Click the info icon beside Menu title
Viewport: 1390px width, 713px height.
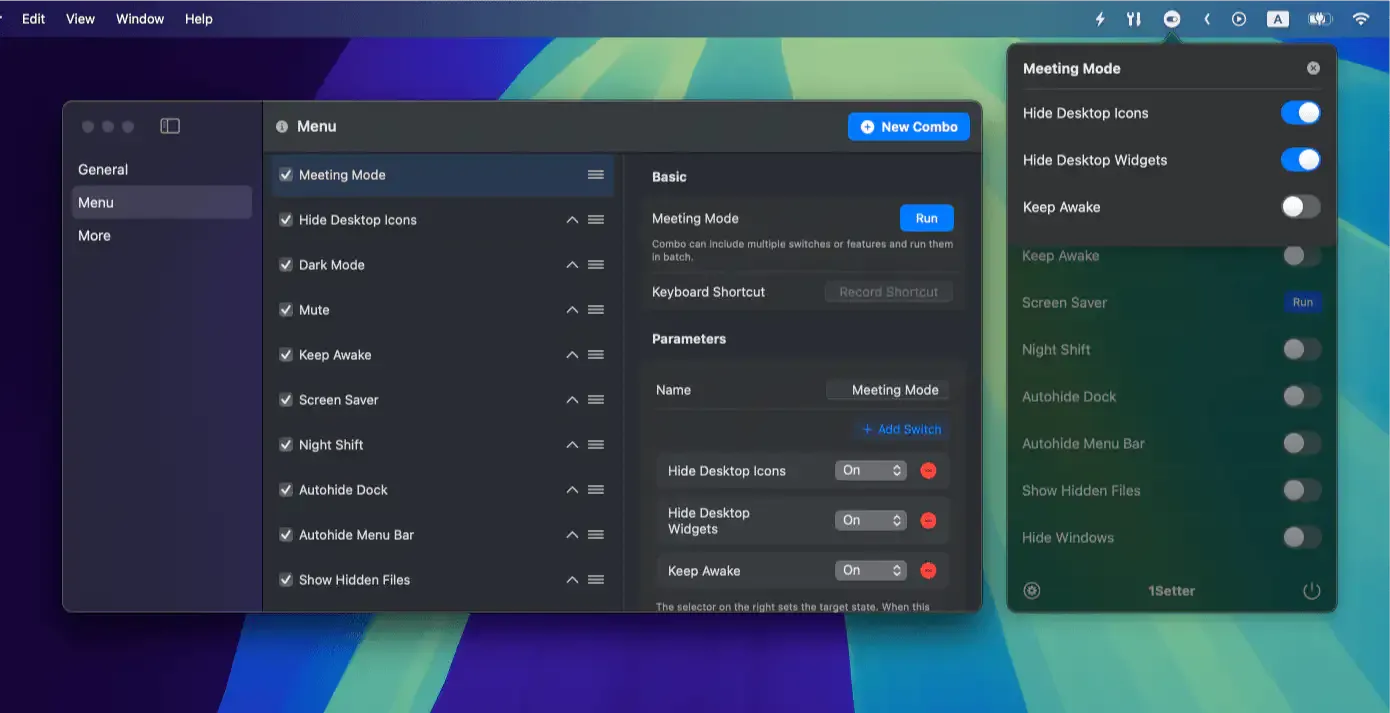[x=282, y=127]
